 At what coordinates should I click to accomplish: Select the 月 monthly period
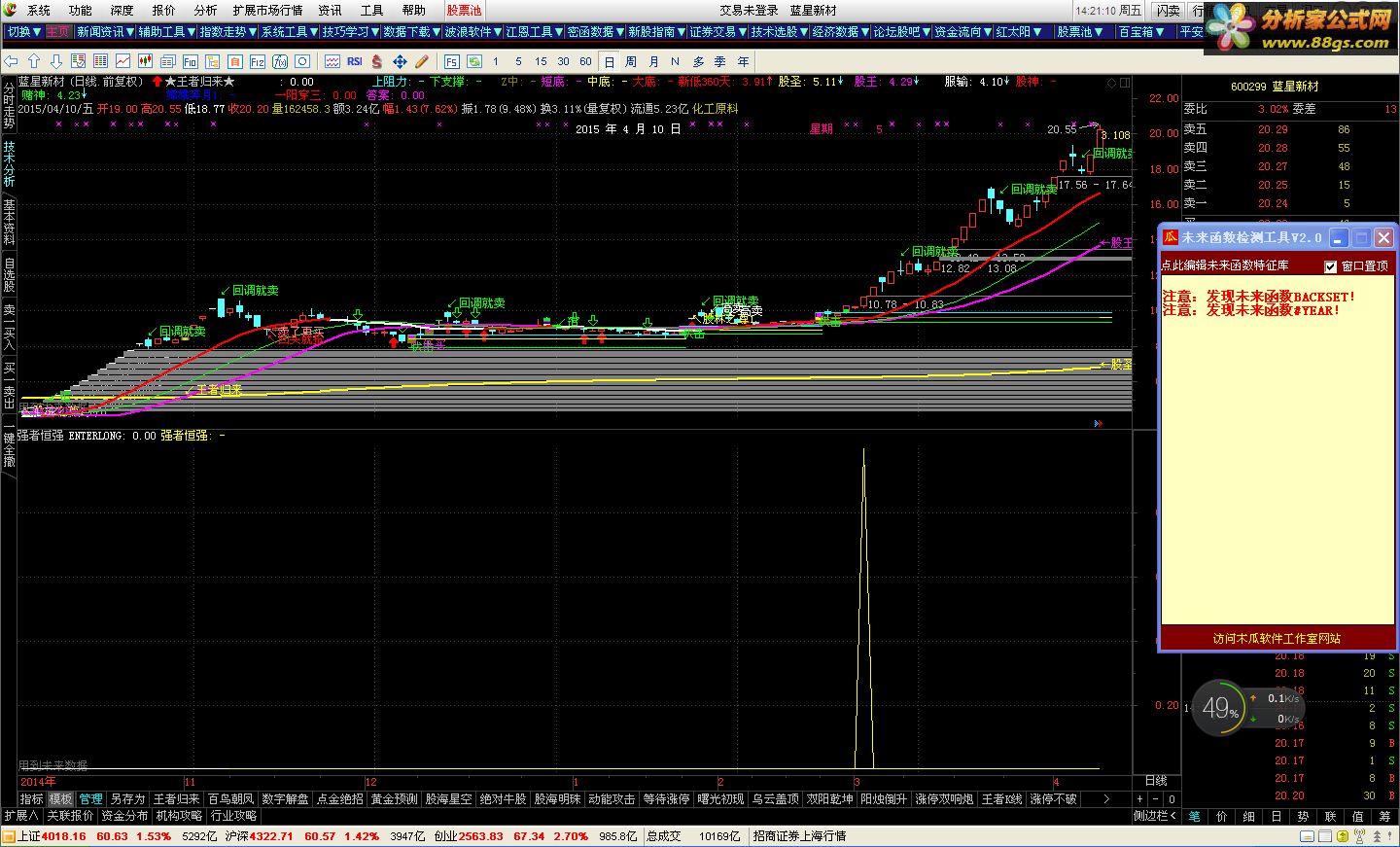click(653, 61)
